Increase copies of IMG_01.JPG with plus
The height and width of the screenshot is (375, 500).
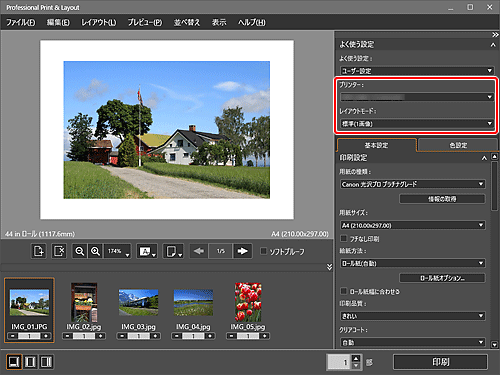pyautogui.click(x=46, y=336)
